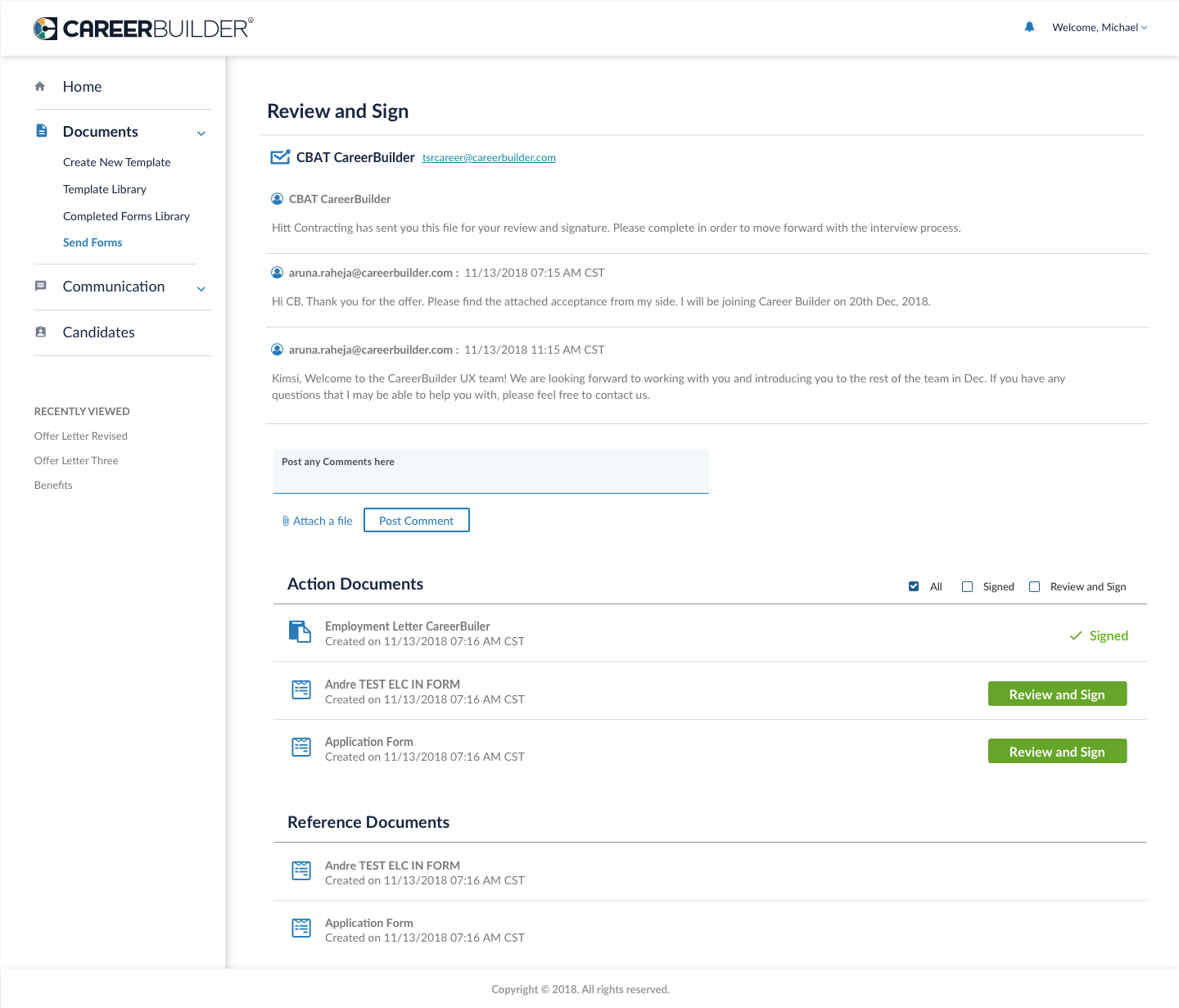Collapse the Documents menu chevron
The height and width of the screenshot is (1008, 1179).
coord(201,133)
